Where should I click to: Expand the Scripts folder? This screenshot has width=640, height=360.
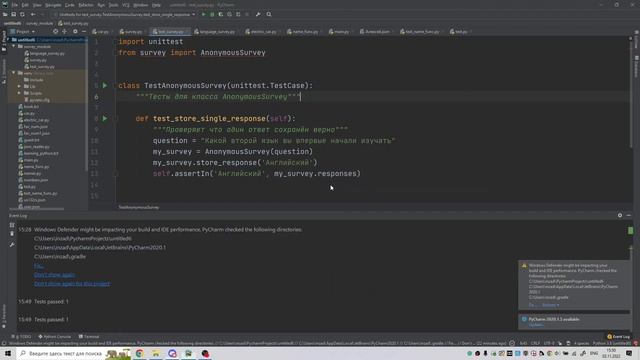(19, 93)
